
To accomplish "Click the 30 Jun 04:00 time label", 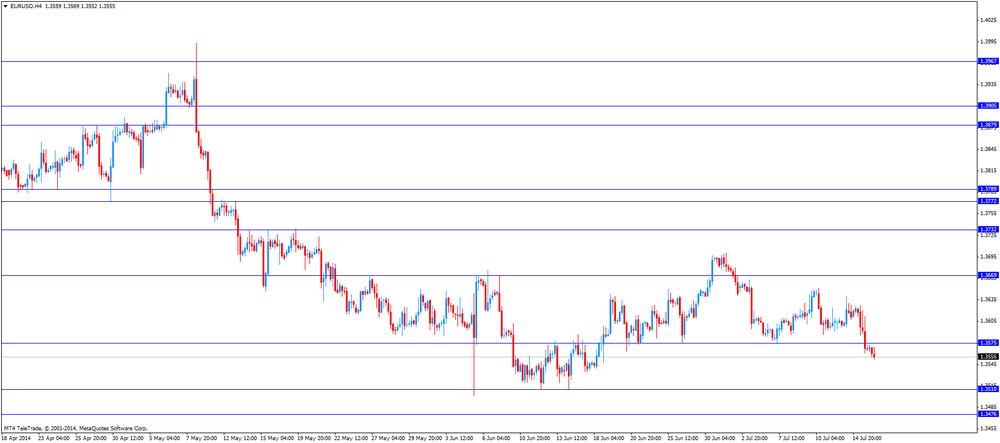I will [x=719, y=439].
